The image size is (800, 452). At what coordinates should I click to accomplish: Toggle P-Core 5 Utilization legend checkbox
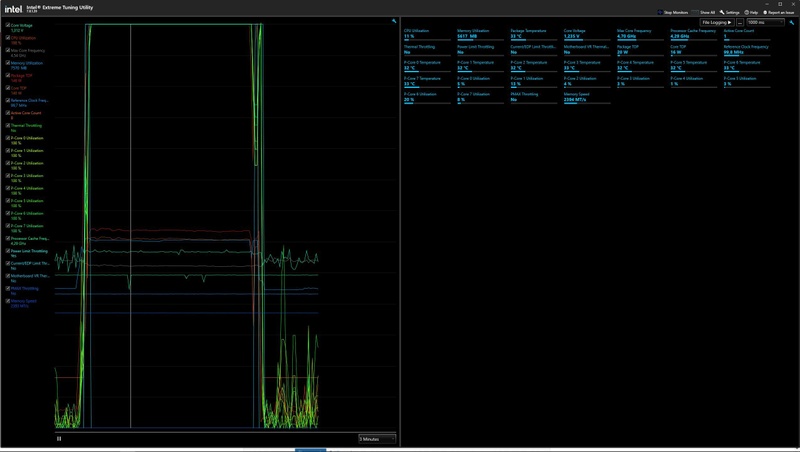pos(8,200)
